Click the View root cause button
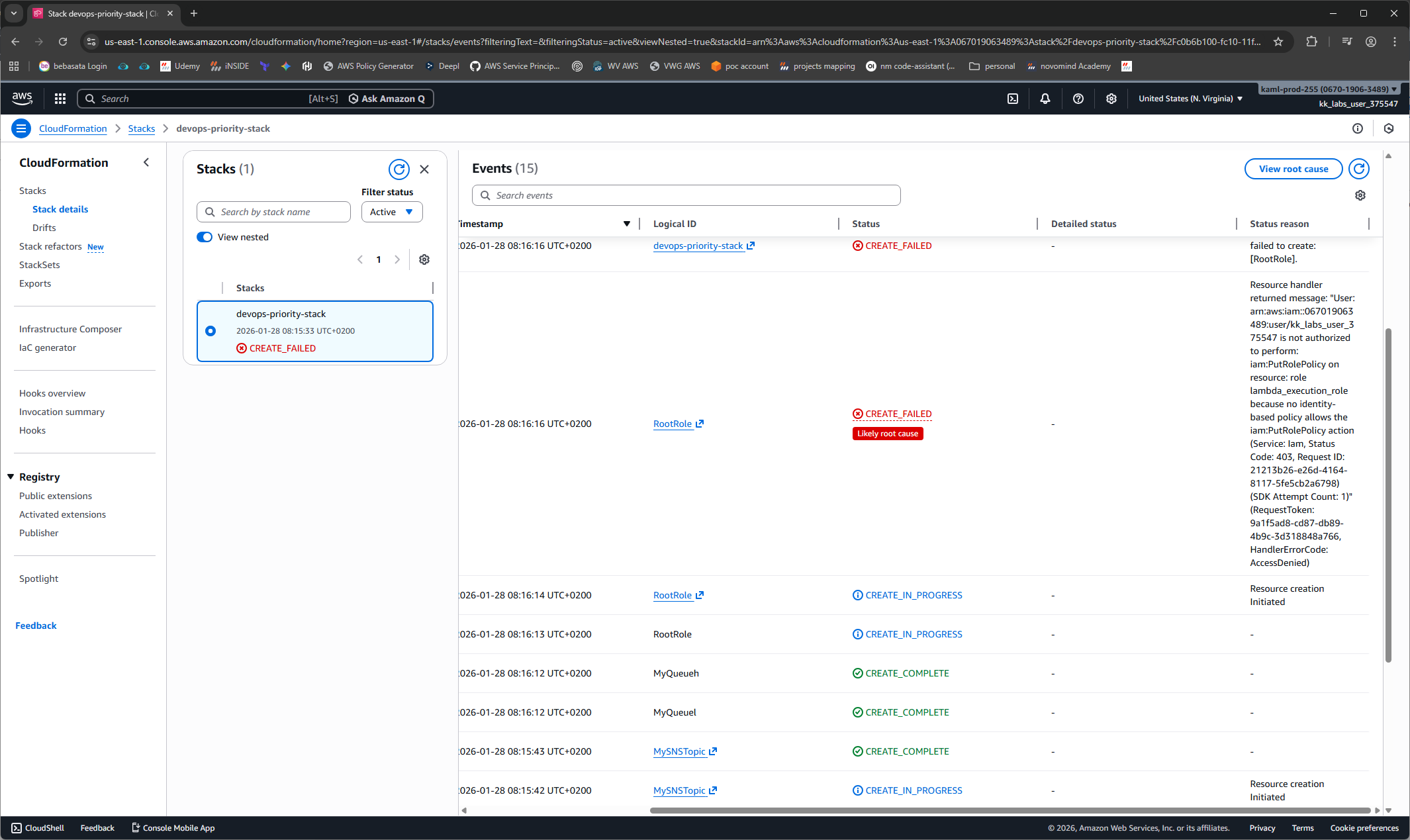 pyautogui.click(x=1293, y=169)
